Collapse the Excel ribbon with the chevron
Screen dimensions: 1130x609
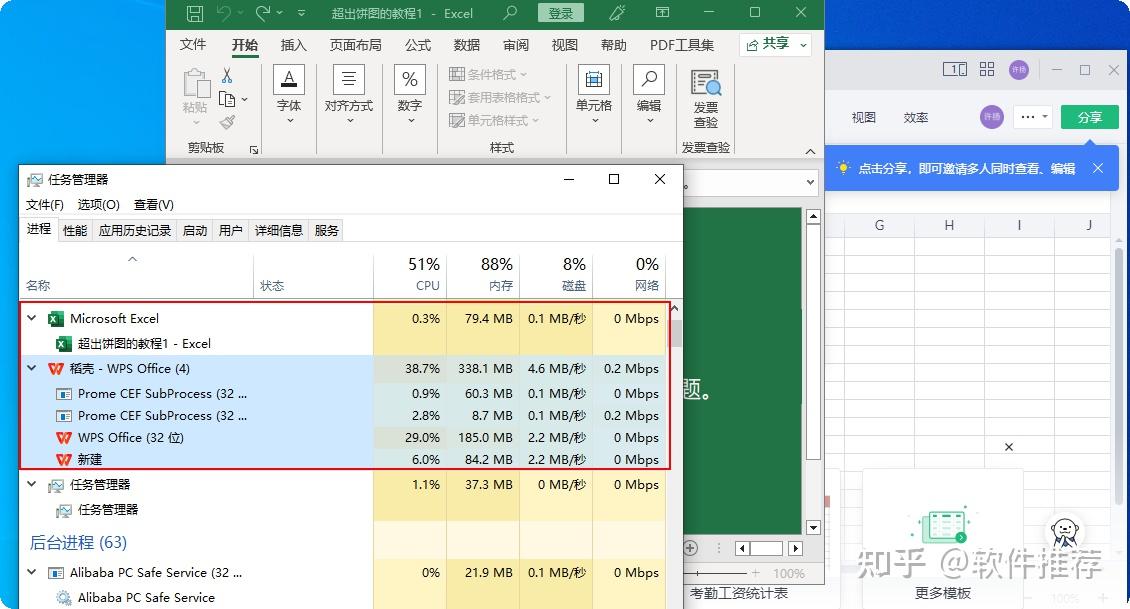pyautogui.click(x=811, y=151)
